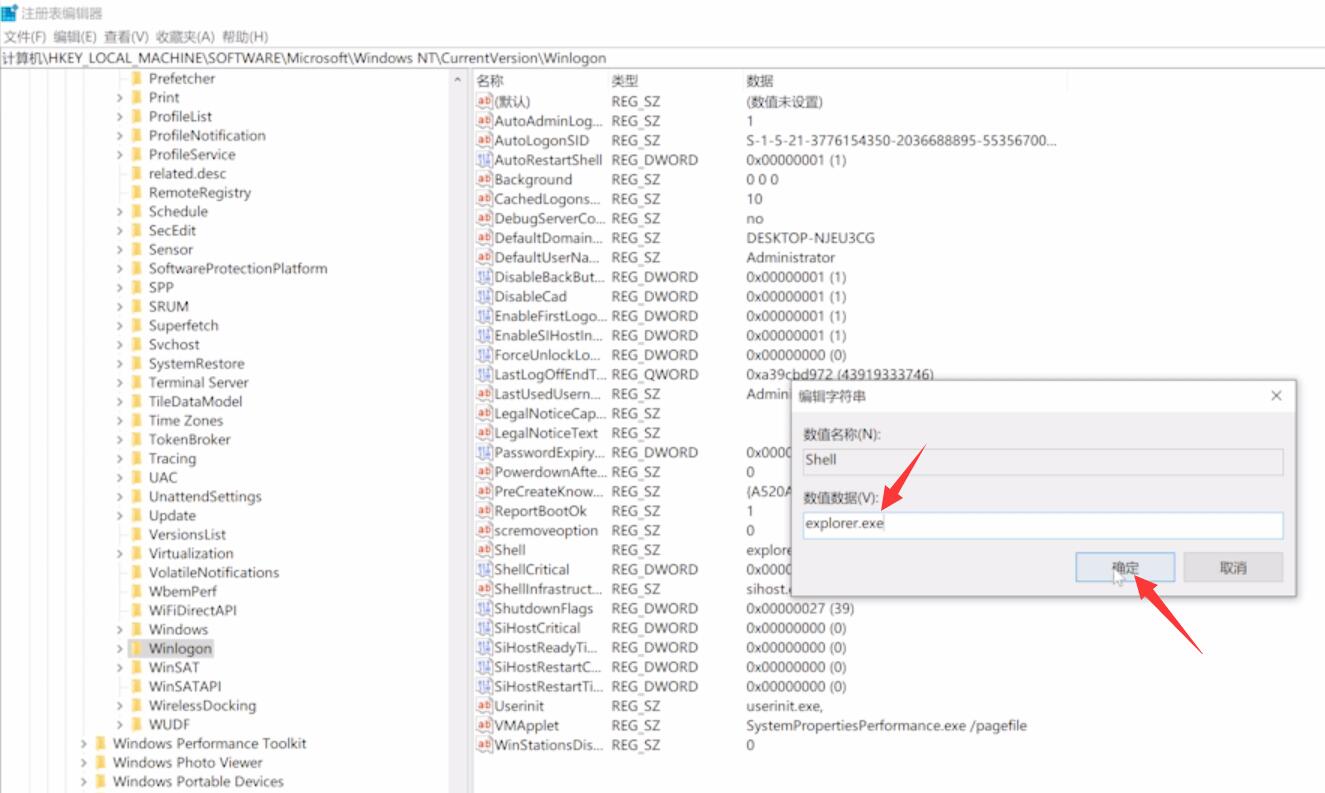This screenshot has width=1325, height=793.
Task: Click the DWORD icon next to DisableCad
Action: pos(485,296)
